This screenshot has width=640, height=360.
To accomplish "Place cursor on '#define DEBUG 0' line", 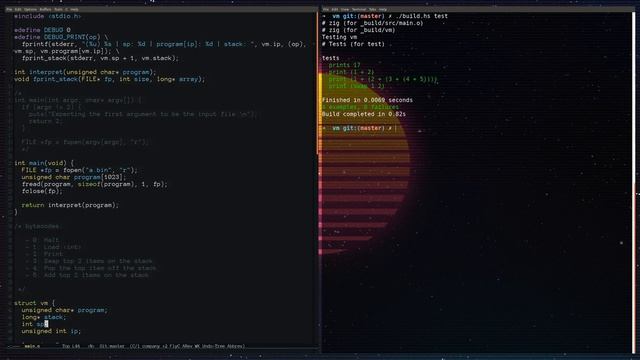I will [42, 30].
